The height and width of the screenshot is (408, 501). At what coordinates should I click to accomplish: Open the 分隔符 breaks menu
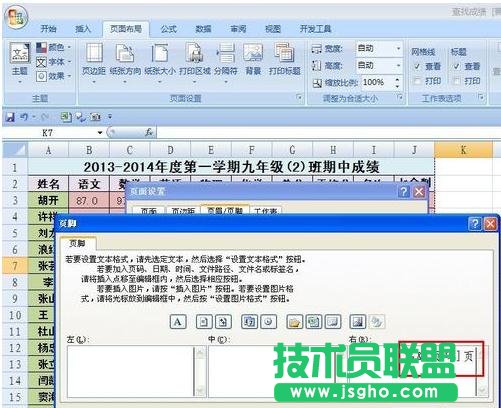click(x=226, y=62)
